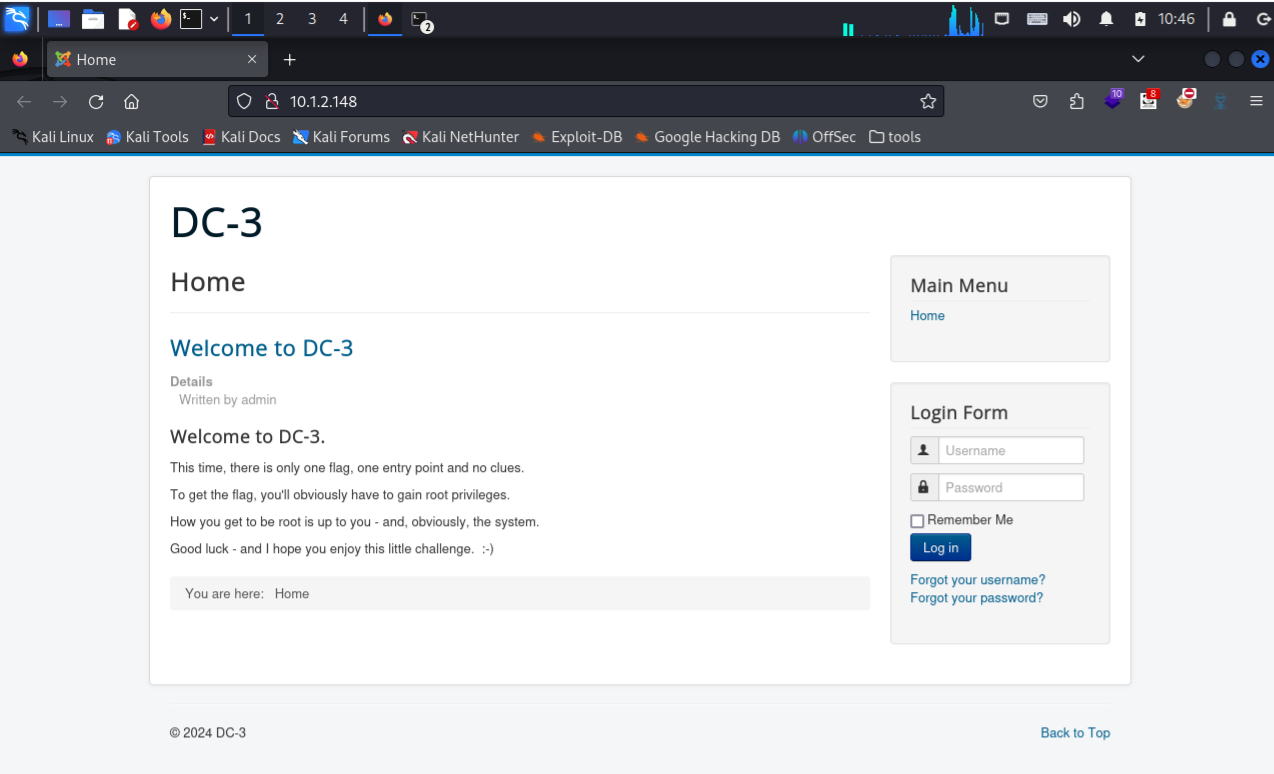Click the Log in button
The height and width of the screenshot is (774, 1274).
pyautogui.click(x=940, y=547)
